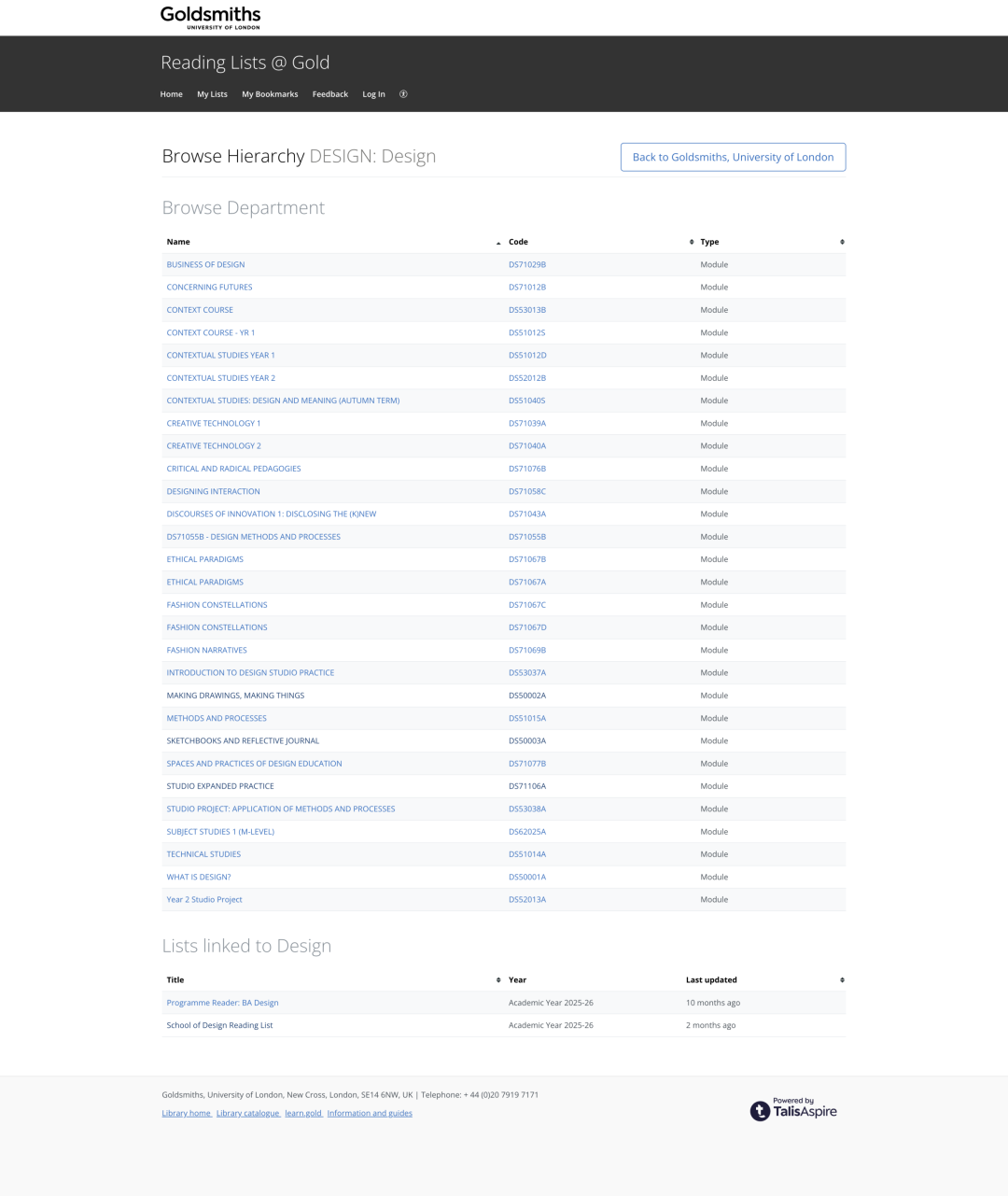Click module code DS71067A link

pyautogui.click(x=527, y=583)
